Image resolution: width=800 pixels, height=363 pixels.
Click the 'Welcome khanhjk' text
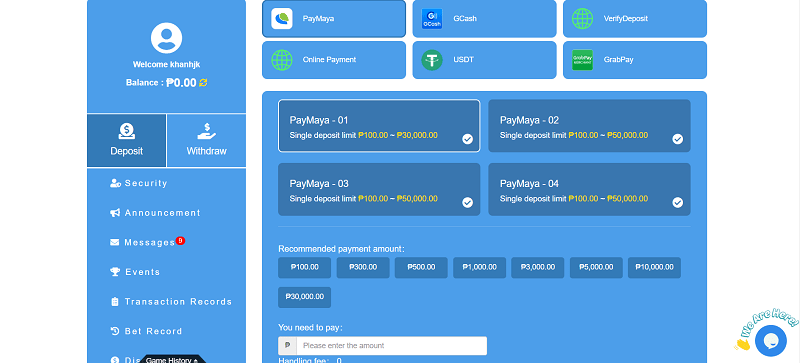(166, 65)
